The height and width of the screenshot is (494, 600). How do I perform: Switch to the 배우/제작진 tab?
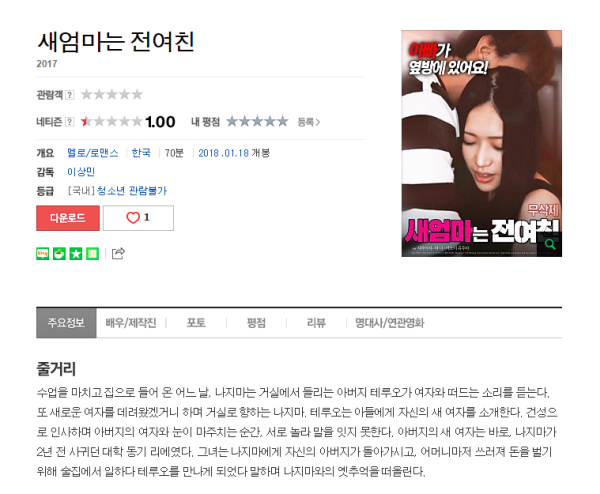click(x=131, y=323)
